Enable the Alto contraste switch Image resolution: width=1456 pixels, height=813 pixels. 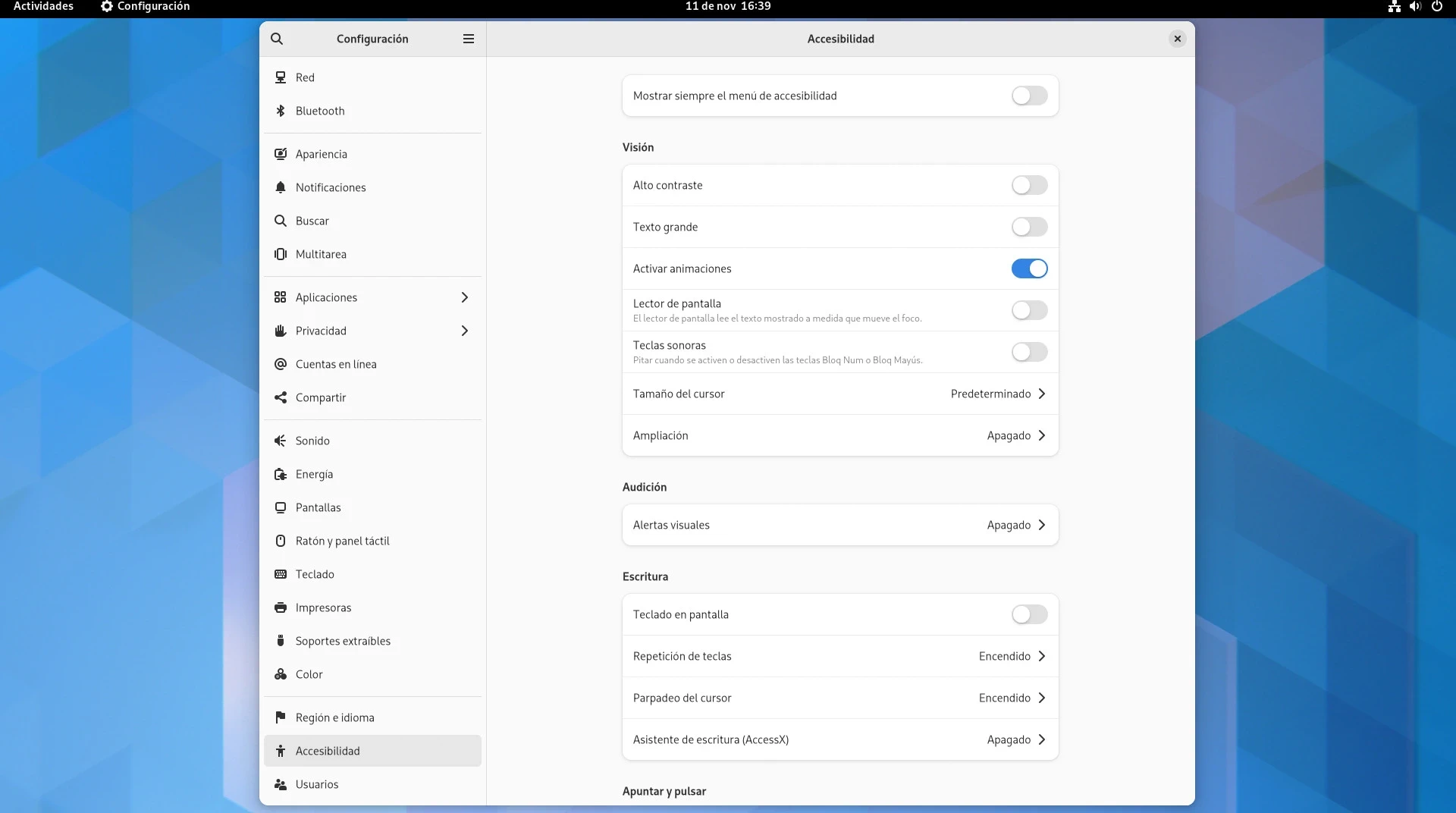coord(1029,185)
